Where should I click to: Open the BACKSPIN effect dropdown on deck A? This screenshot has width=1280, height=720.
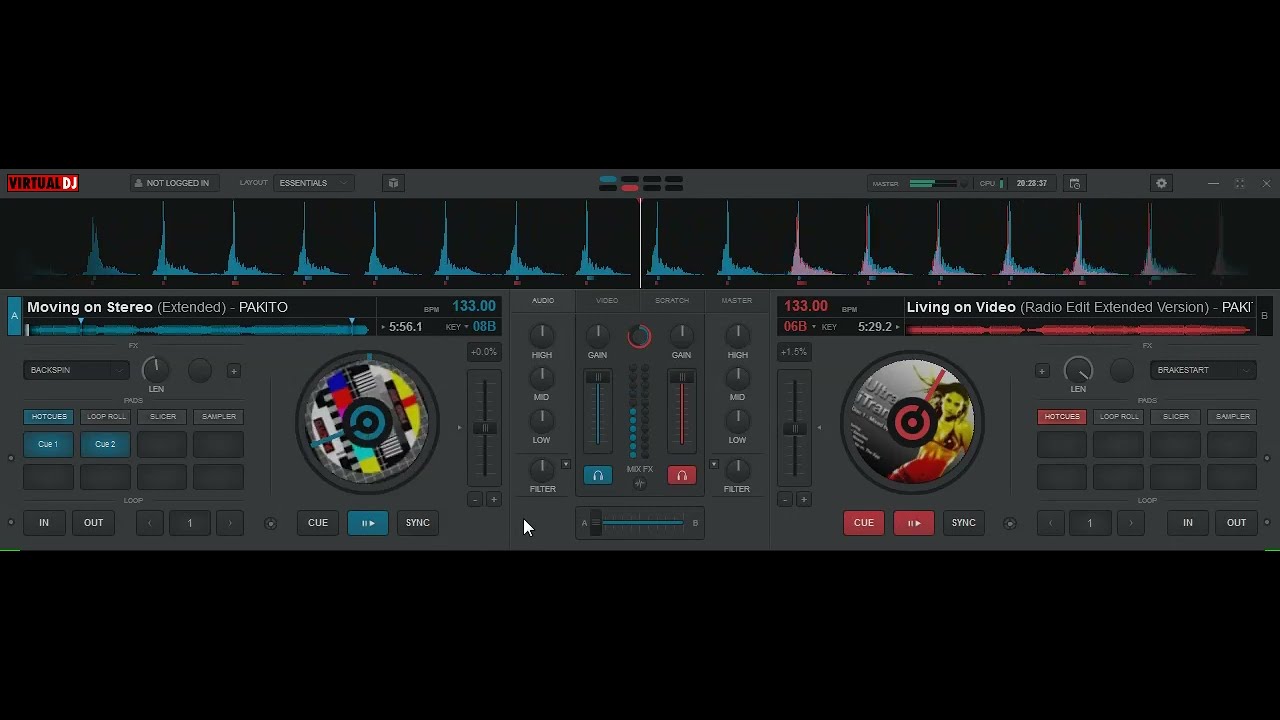click(x=76, y=370)
